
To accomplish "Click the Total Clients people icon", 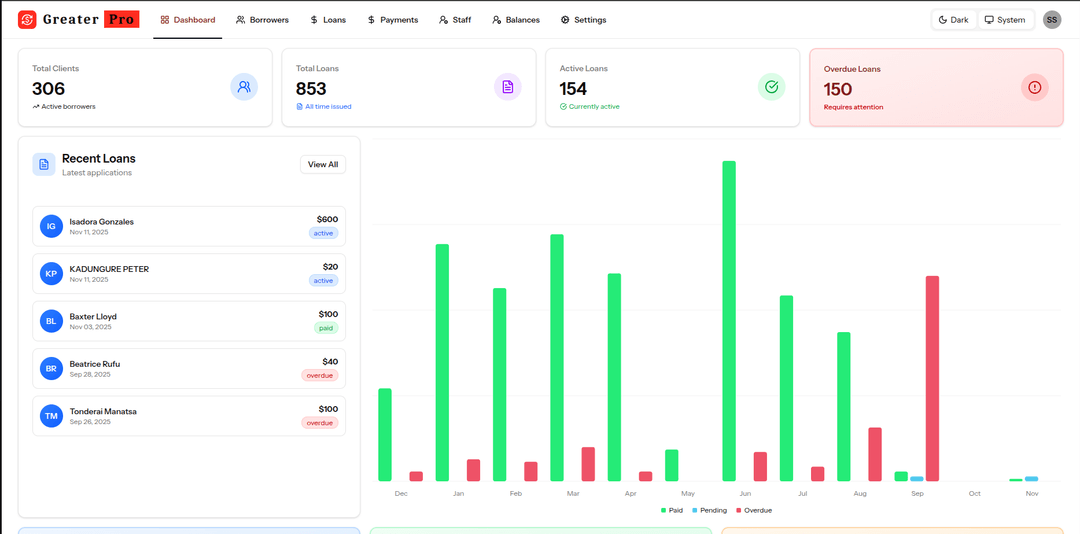I will pos(244,87).
